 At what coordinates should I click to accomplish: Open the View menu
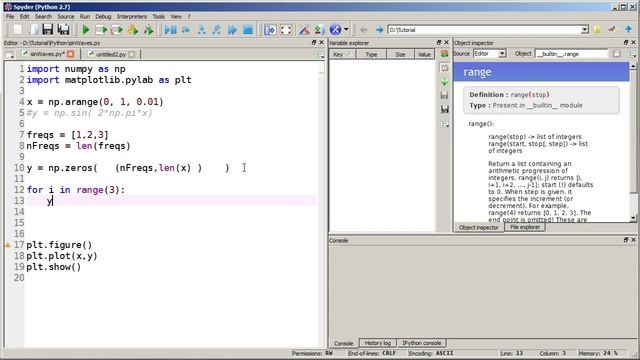[x=176, y=16]
